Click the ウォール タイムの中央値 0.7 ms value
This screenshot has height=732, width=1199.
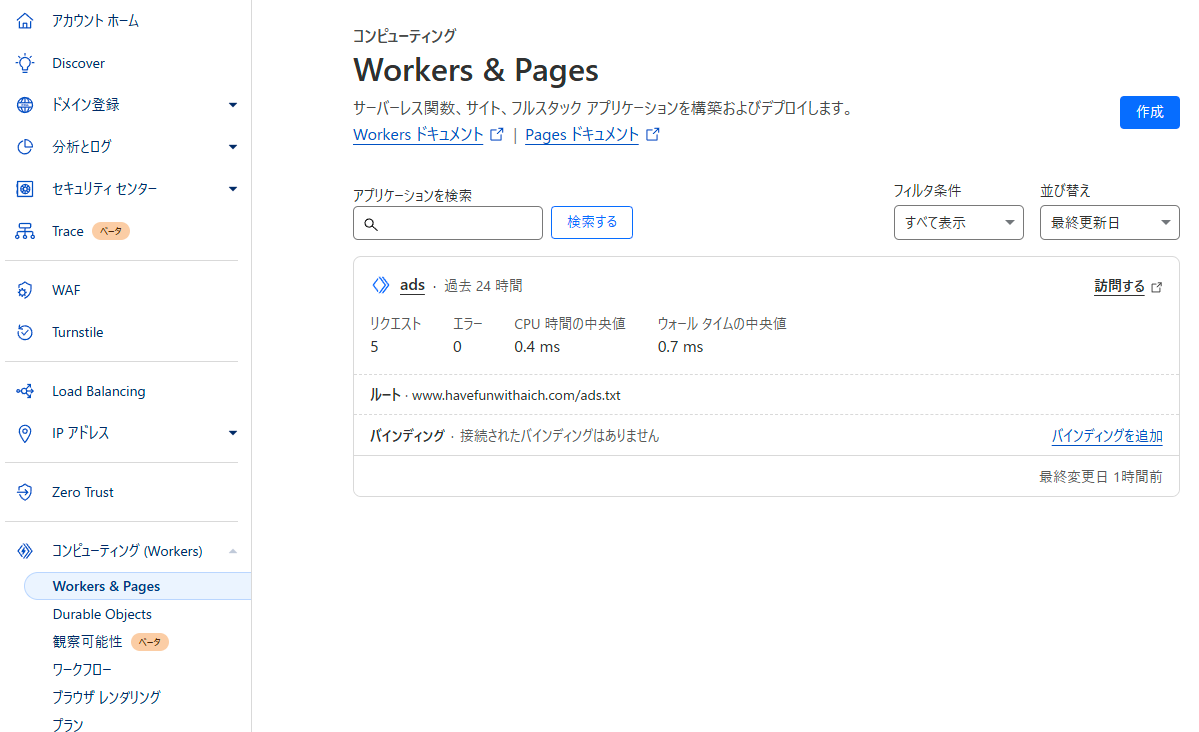point(680,347)
